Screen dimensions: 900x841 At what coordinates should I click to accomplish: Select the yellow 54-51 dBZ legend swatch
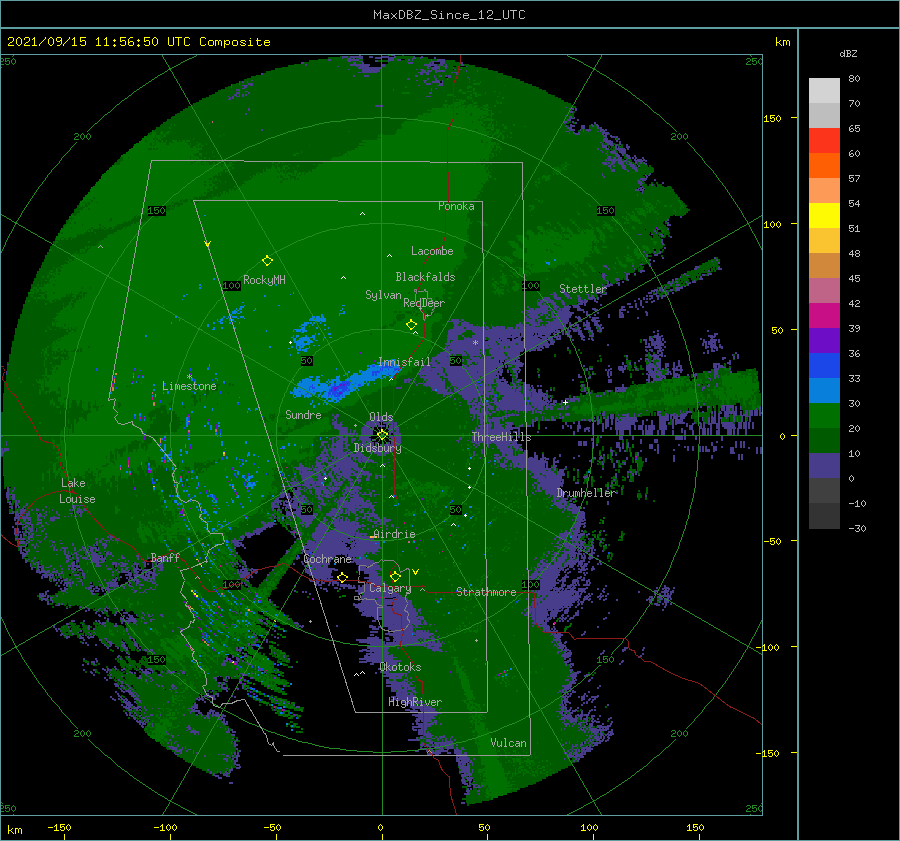coord(824,216)
